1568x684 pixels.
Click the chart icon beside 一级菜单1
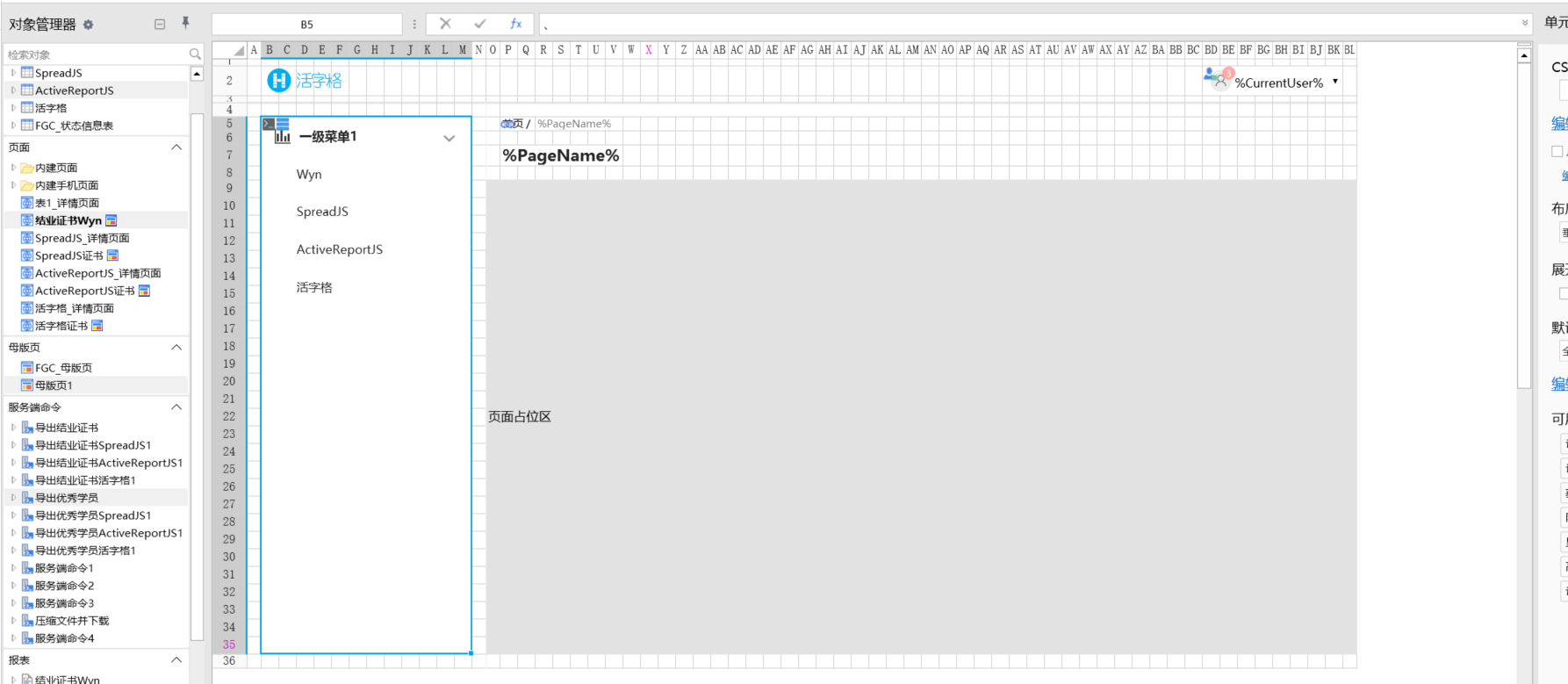point(283,137)
